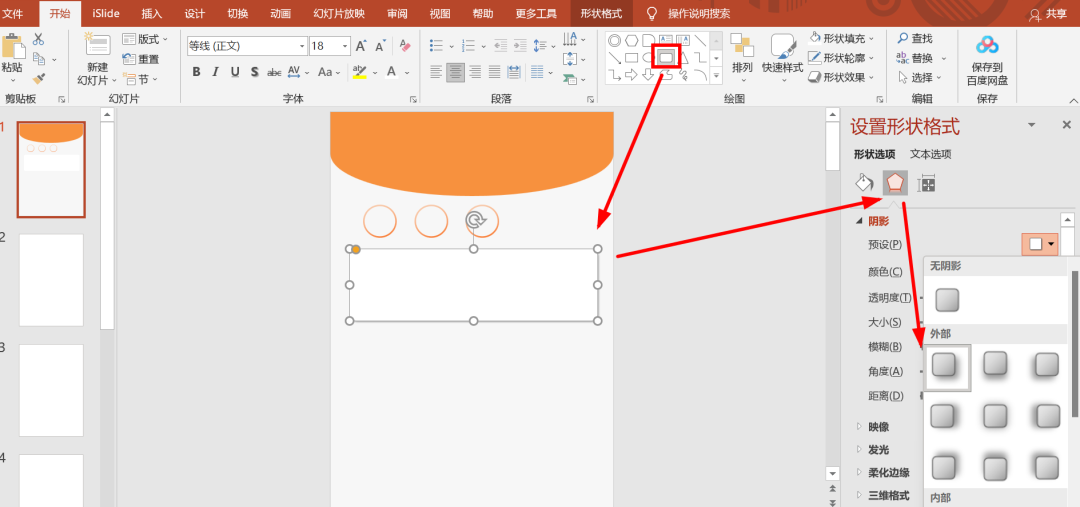Toggle Strikethrough abc button
Viewport: 1080px width, 507px height.
pos(274,72)
